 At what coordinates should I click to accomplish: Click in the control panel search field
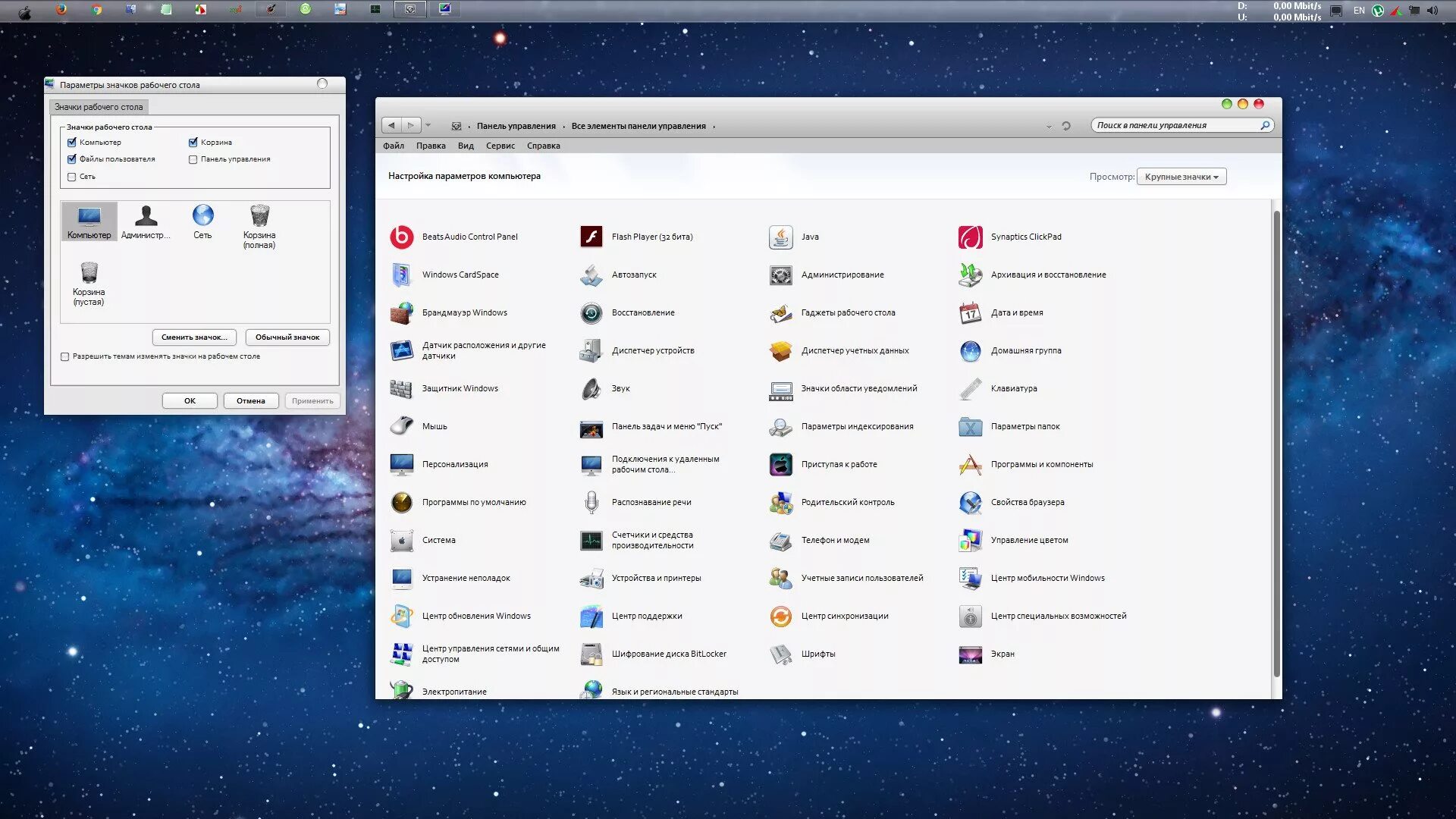[x=1175, y=126]
